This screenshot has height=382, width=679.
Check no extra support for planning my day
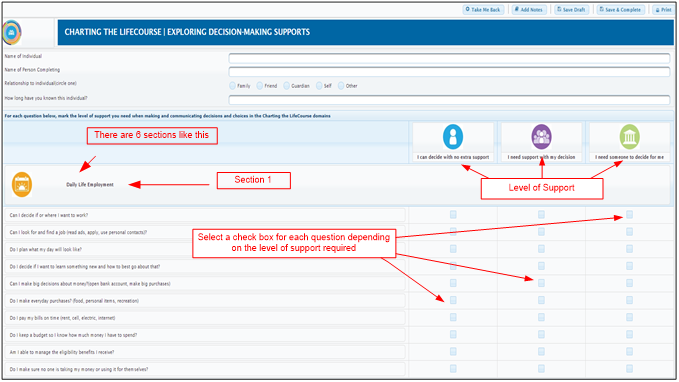coord(453,249)
